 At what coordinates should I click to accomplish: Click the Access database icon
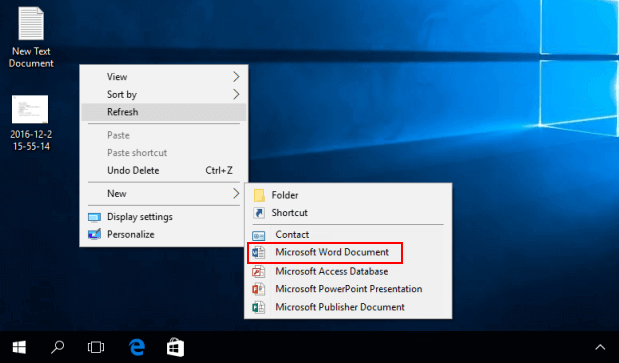pos(259,271)
